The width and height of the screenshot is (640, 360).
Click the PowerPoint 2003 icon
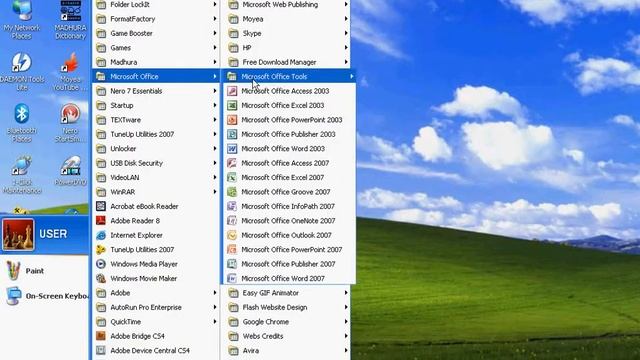[x=232, y=120]
